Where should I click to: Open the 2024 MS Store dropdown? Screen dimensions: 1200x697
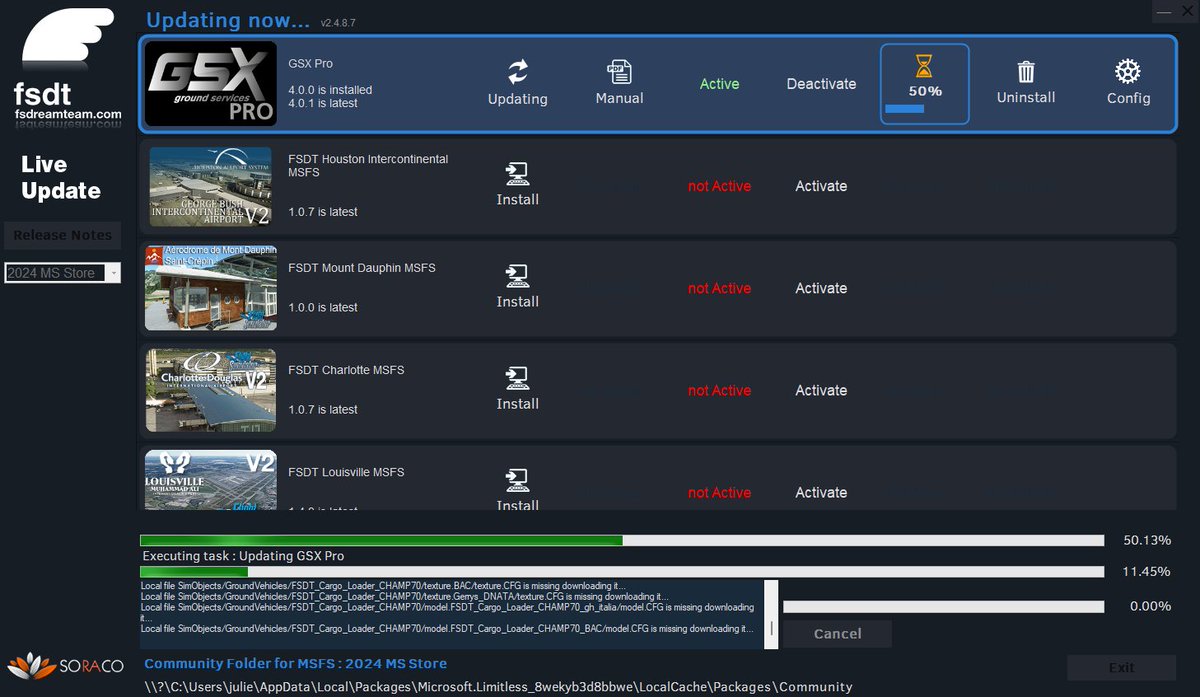point(62,272)
